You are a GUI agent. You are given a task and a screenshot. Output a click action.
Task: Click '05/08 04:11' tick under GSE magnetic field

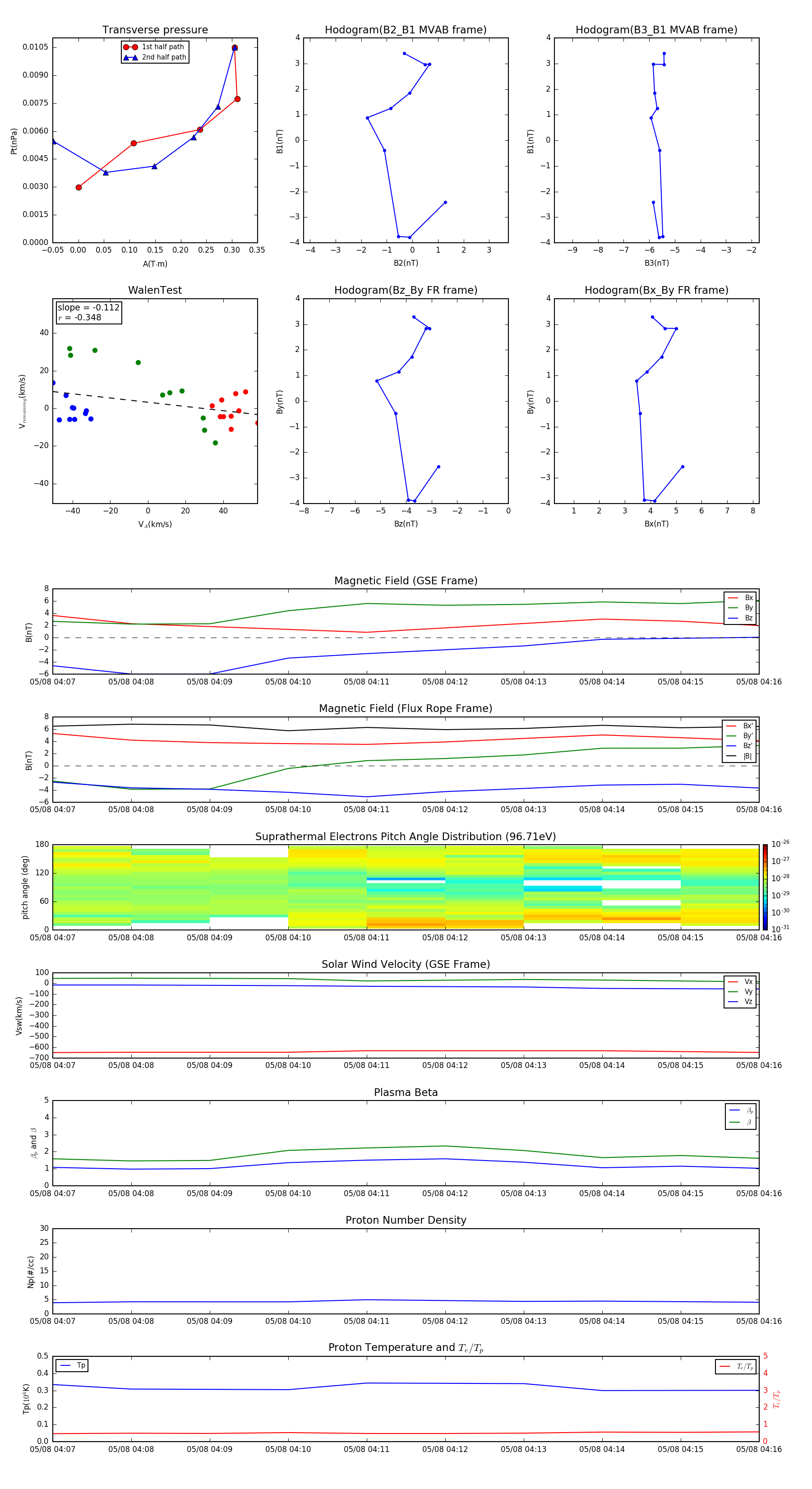[x=366, y=682]
